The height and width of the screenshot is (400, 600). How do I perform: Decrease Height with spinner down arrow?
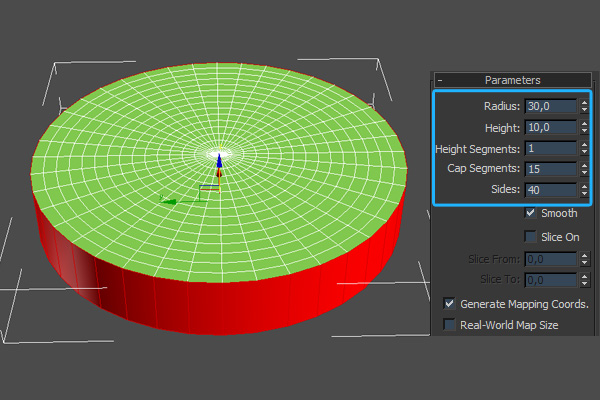click(584, 132)
